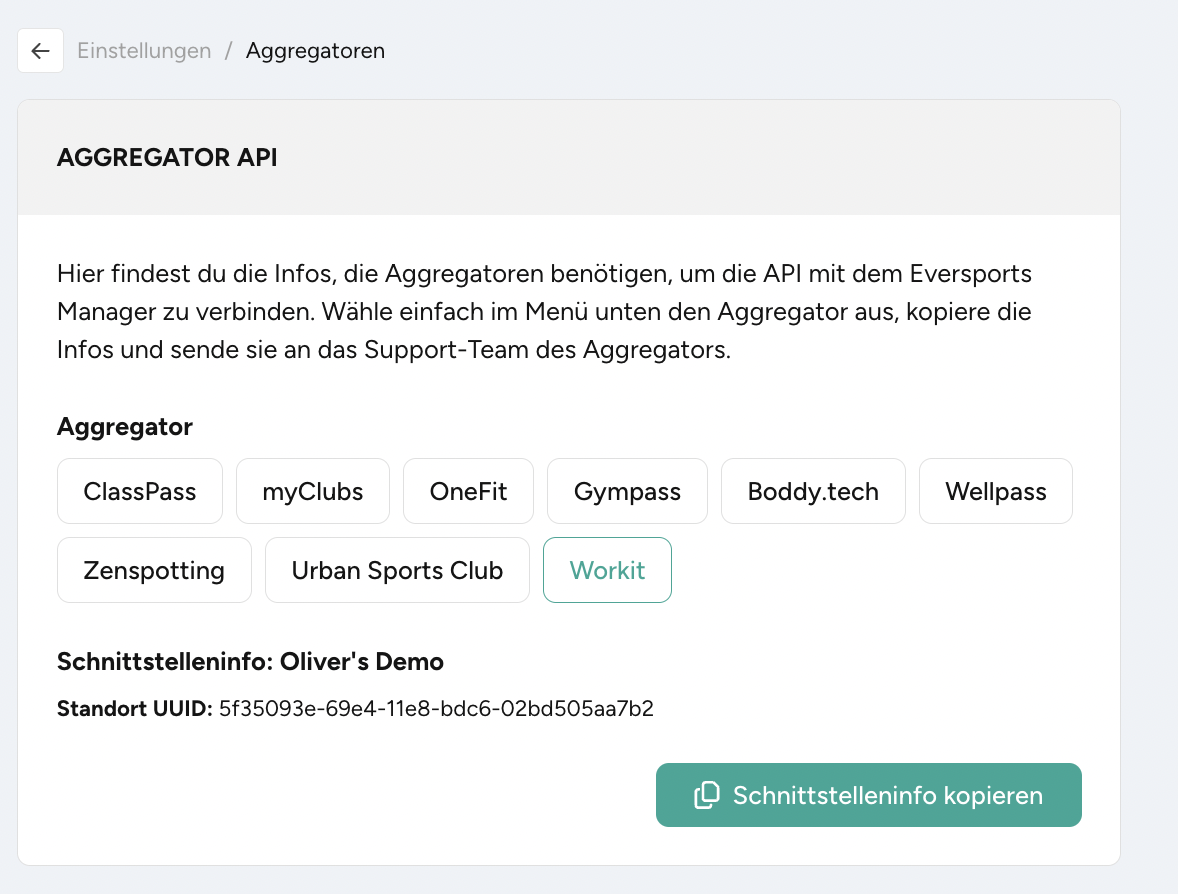Image resolution: width=1178 pixels, height=894 pixels.
Task: Click the Standort UUID value 5f35093e-69e4-11e8-bdc6-02bd505aa7b2
Action: 436,708
